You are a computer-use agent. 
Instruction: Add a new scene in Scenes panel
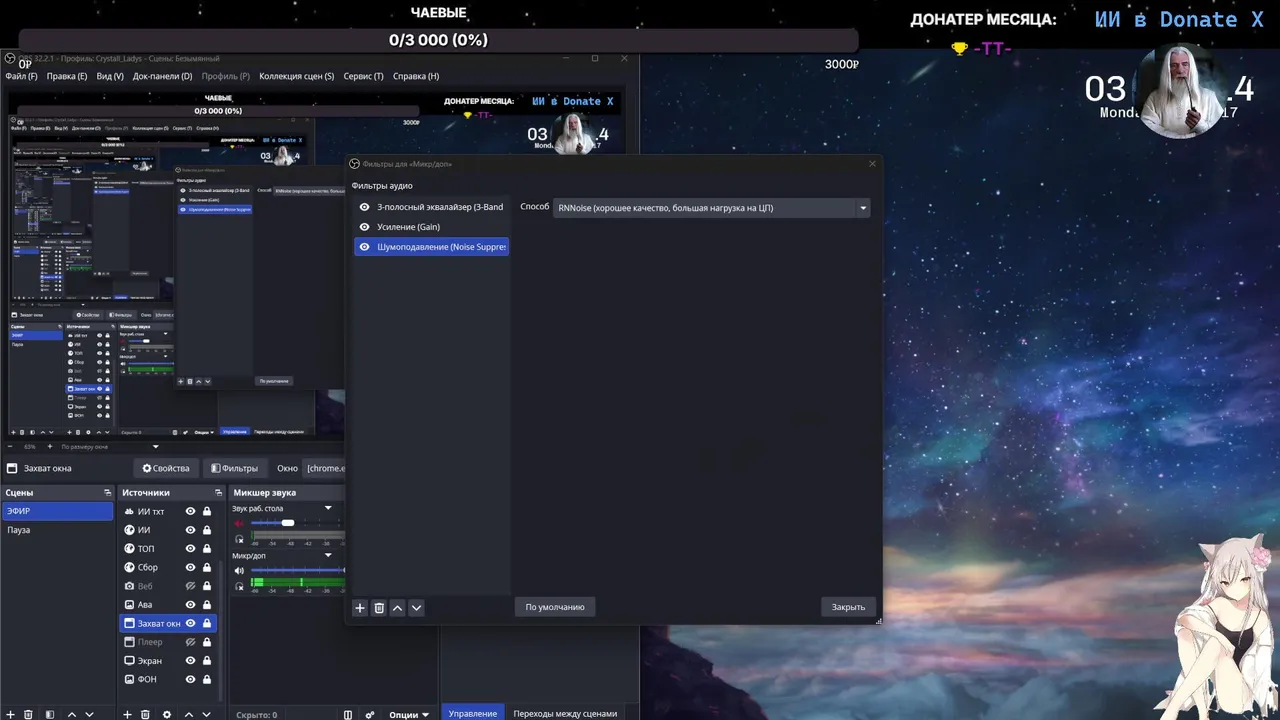tap(12, 714)
